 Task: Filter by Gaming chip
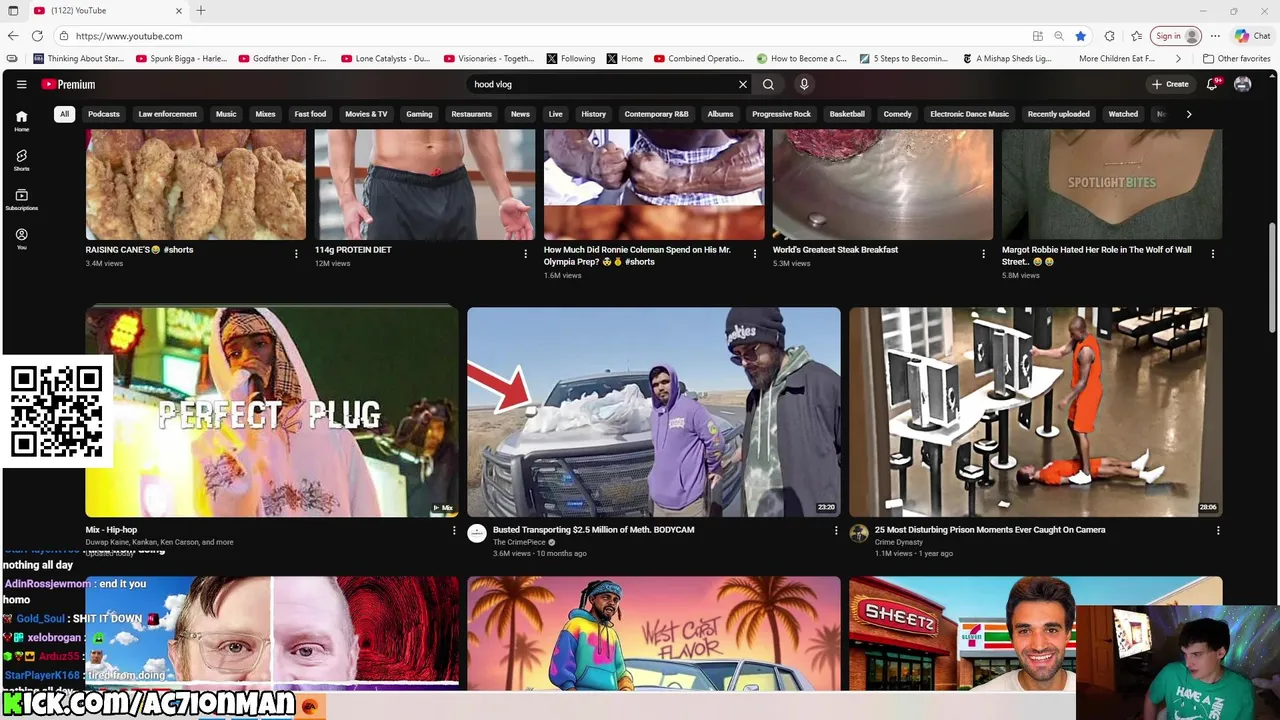(419, 114)
